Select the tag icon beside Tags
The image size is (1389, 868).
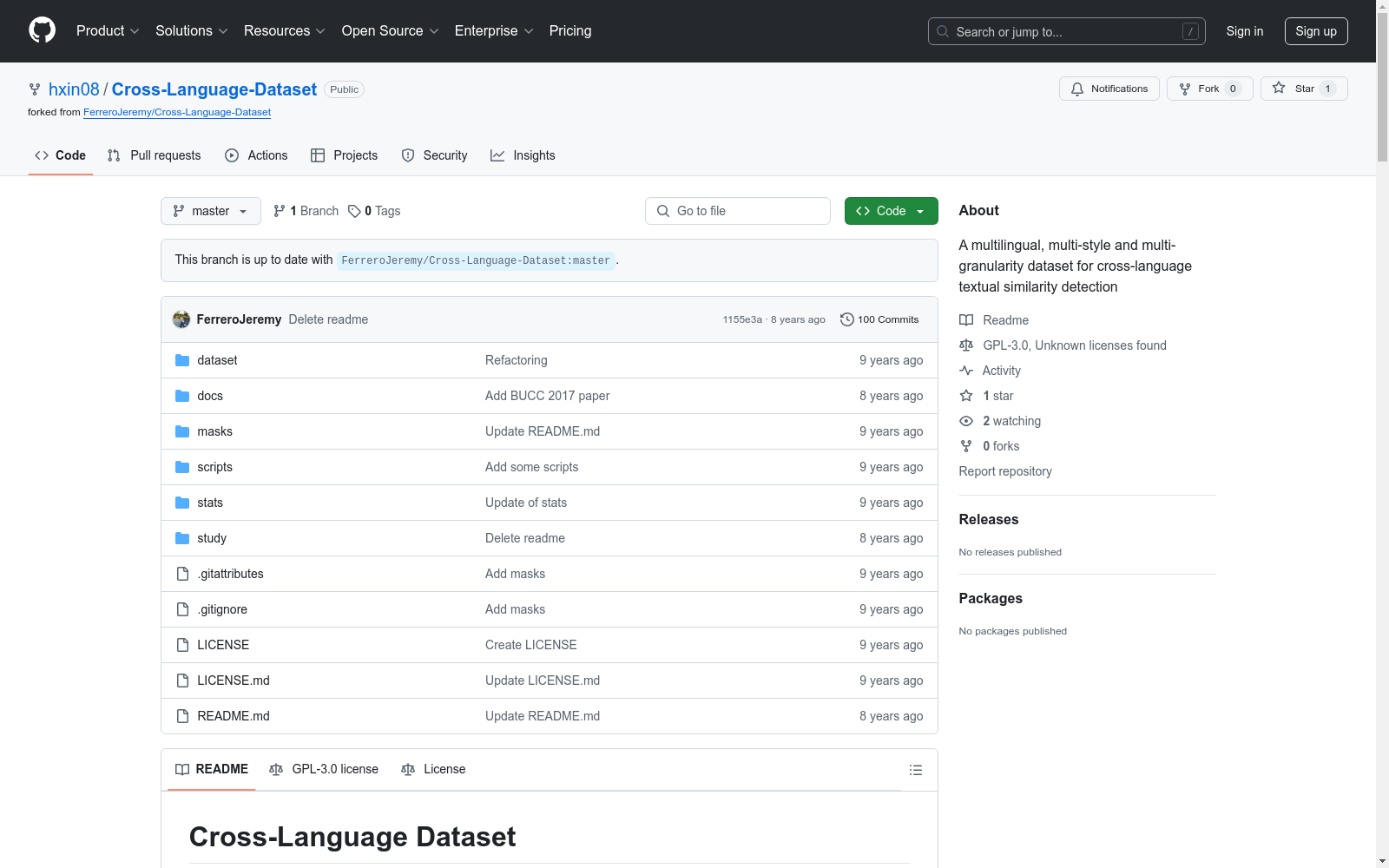pyautogui.click(x=354, y=211)
